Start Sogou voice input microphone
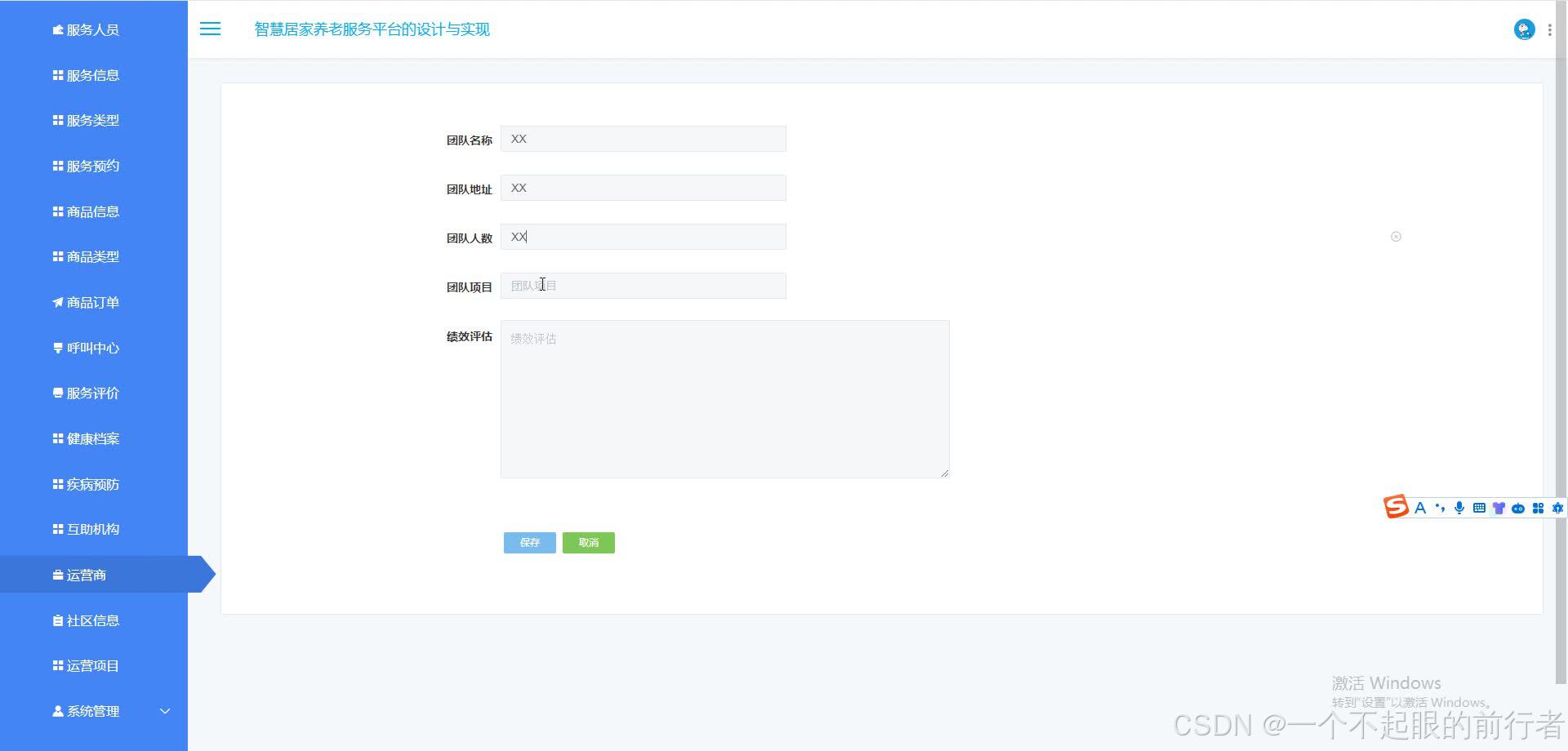This screenshot has height=751, width=1568. pos(1459,508)
